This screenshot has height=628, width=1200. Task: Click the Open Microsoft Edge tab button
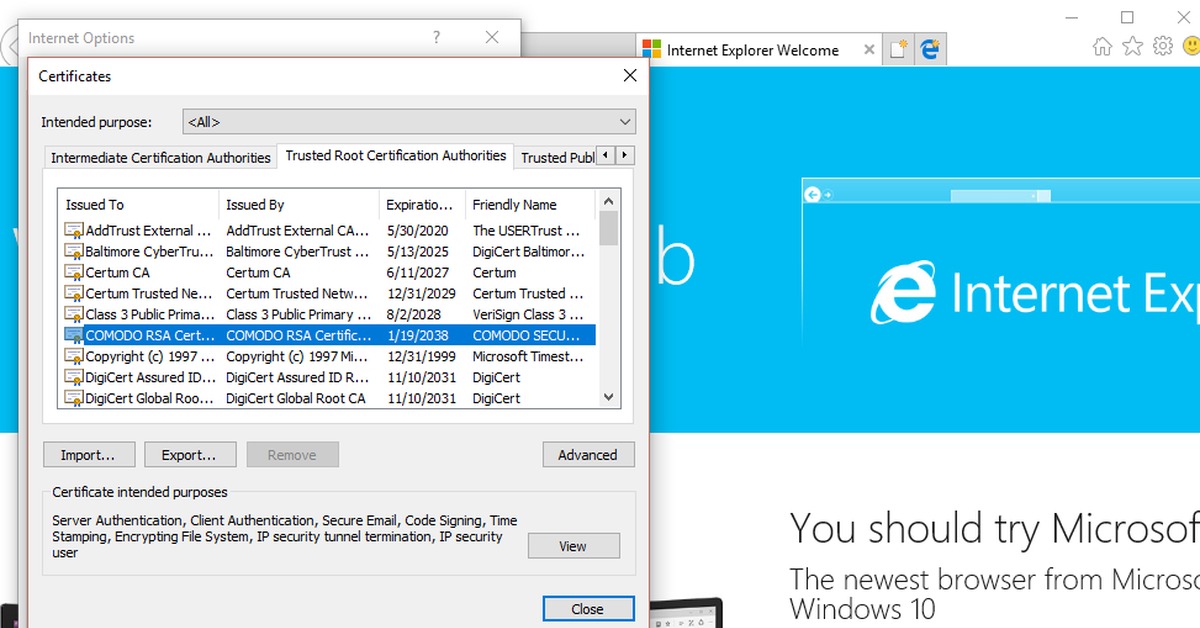(930, 49)
